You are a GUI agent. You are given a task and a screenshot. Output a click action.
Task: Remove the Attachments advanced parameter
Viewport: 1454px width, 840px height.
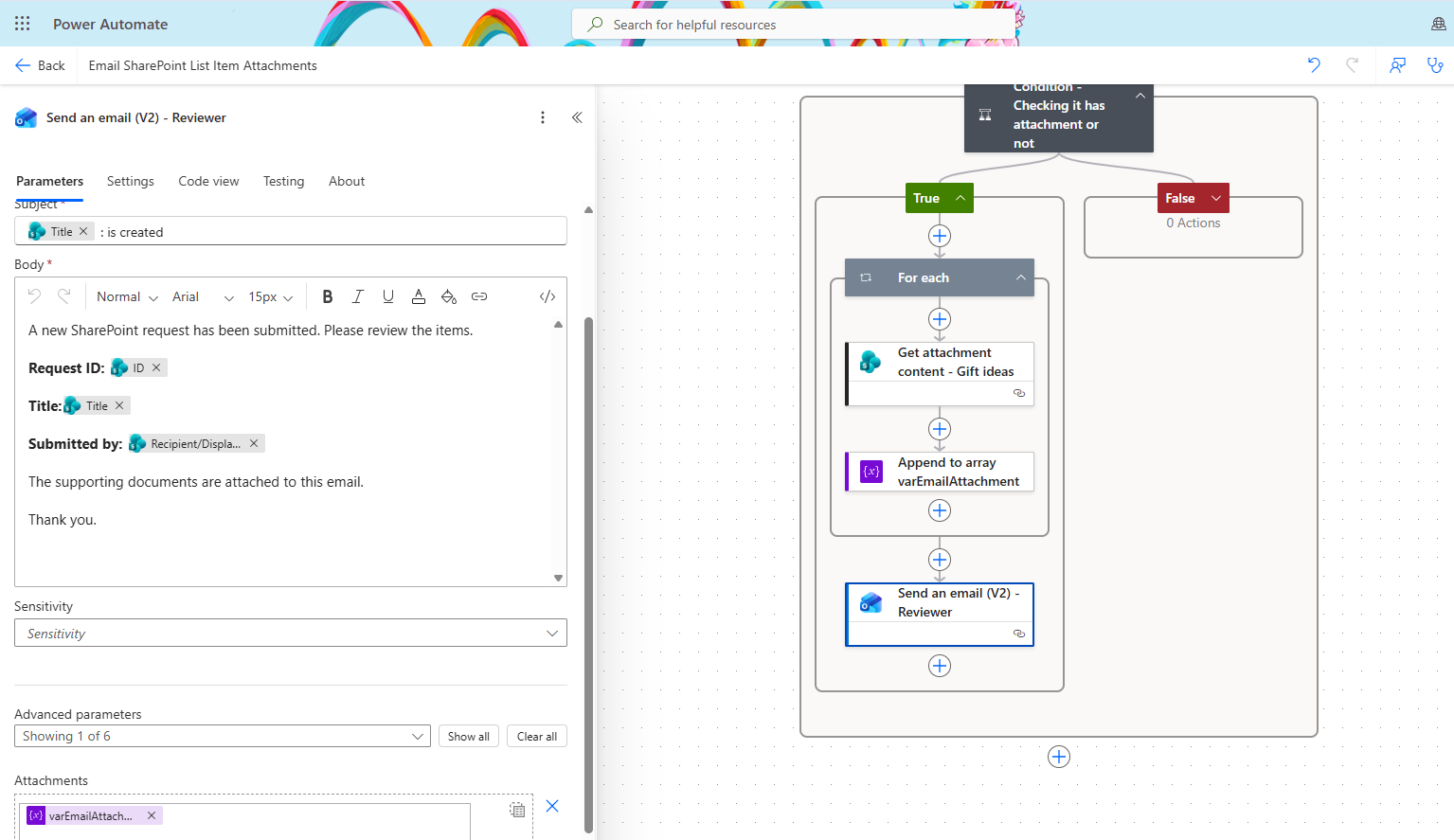coord(552,806)
